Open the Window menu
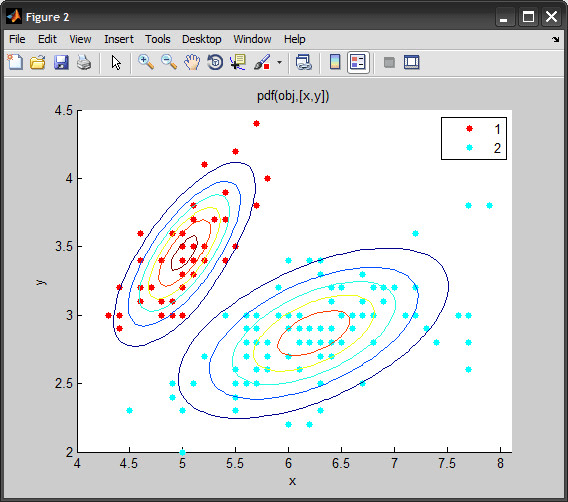 tap(252, 39)
